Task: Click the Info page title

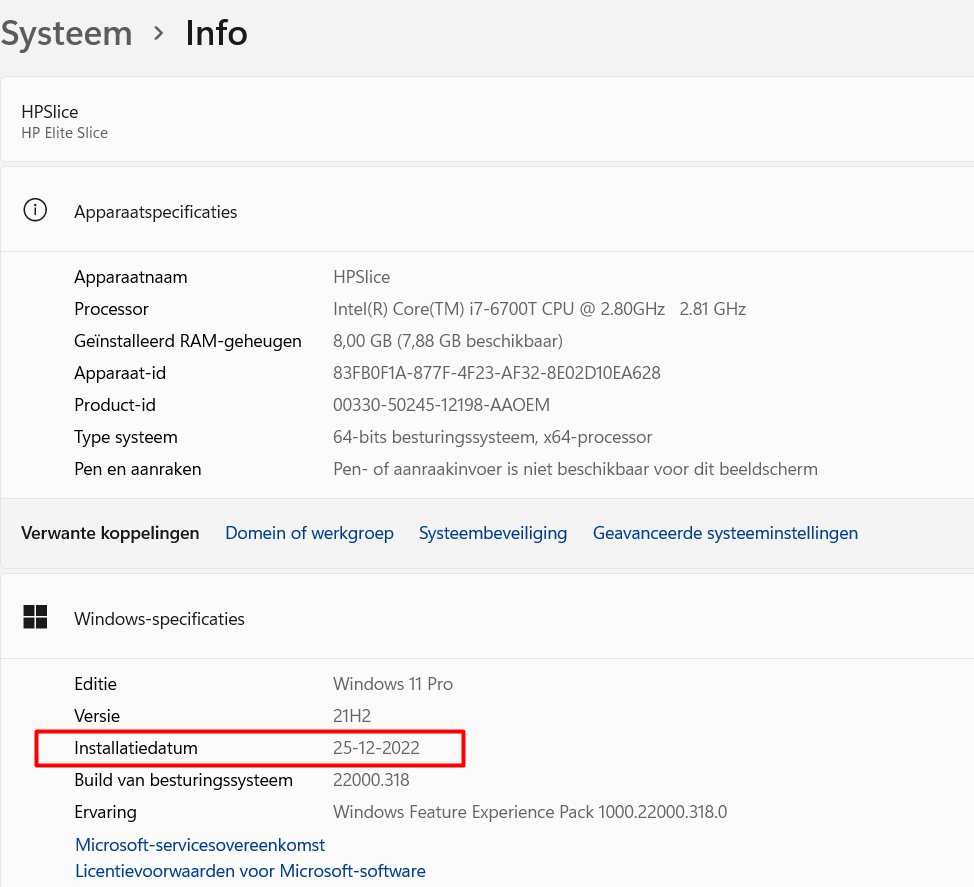Action: point(216,33)
